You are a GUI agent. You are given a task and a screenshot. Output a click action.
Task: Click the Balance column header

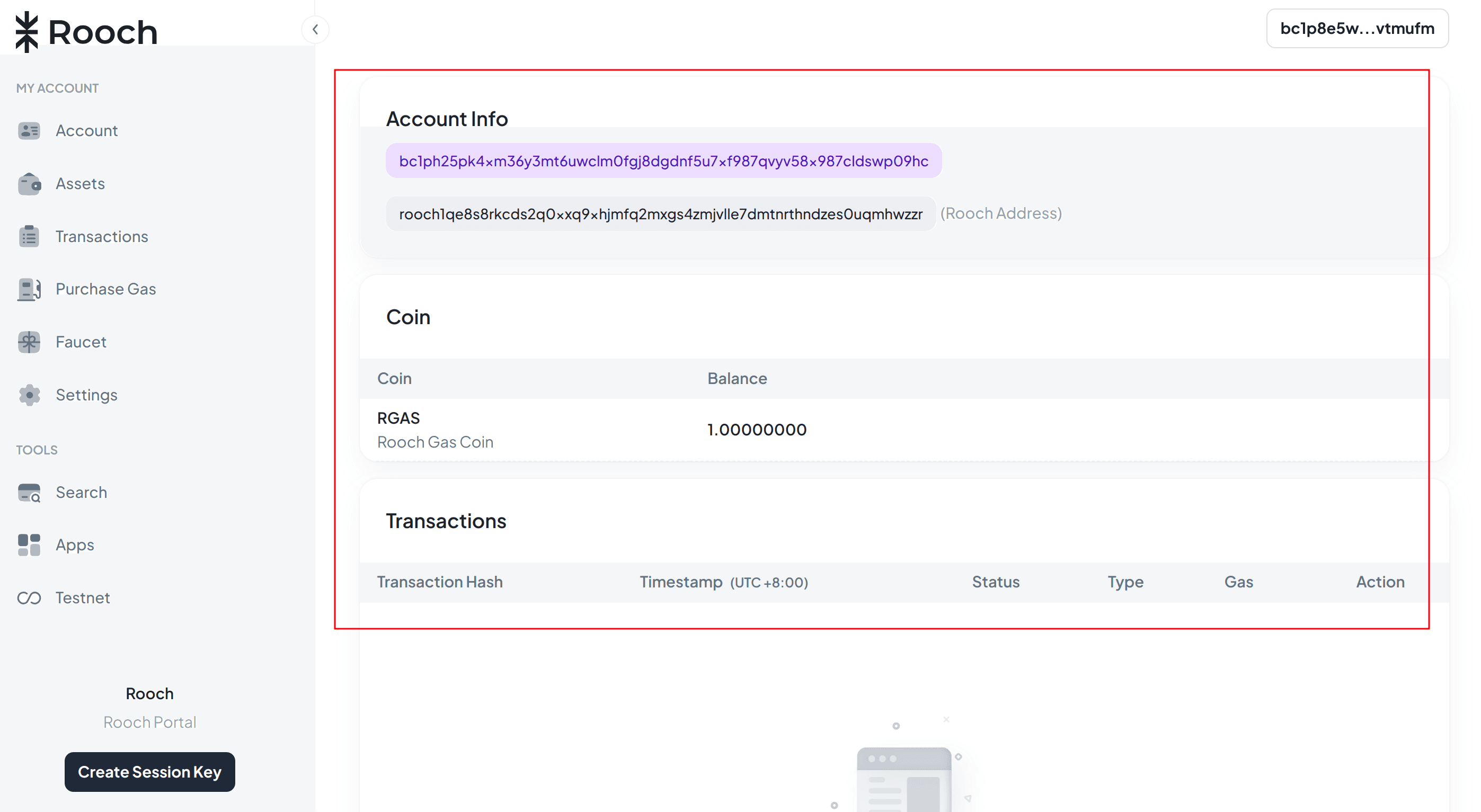737,378
